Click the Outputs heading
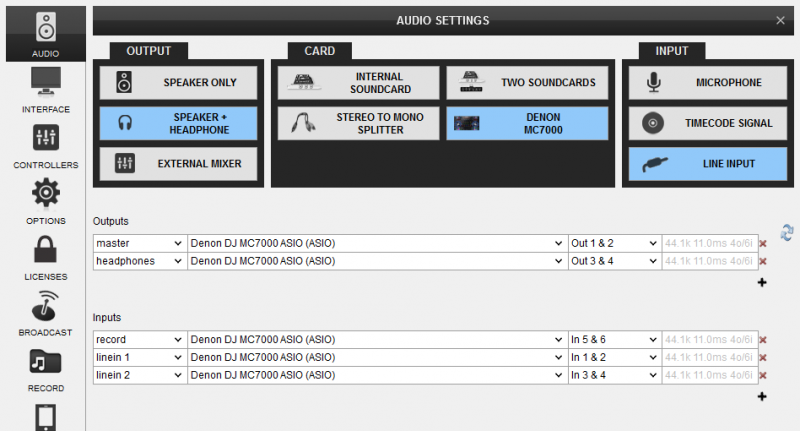 110,221
